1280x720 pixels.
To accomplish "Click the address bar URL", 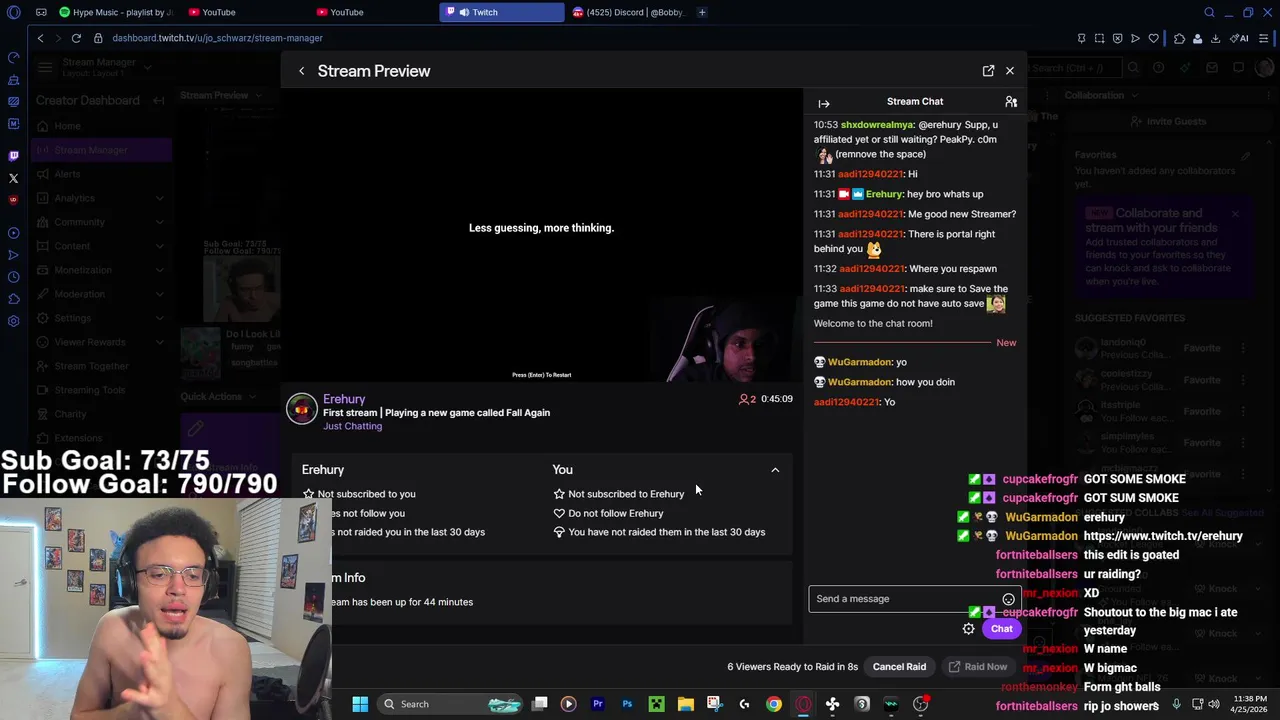I will [217, 38].
